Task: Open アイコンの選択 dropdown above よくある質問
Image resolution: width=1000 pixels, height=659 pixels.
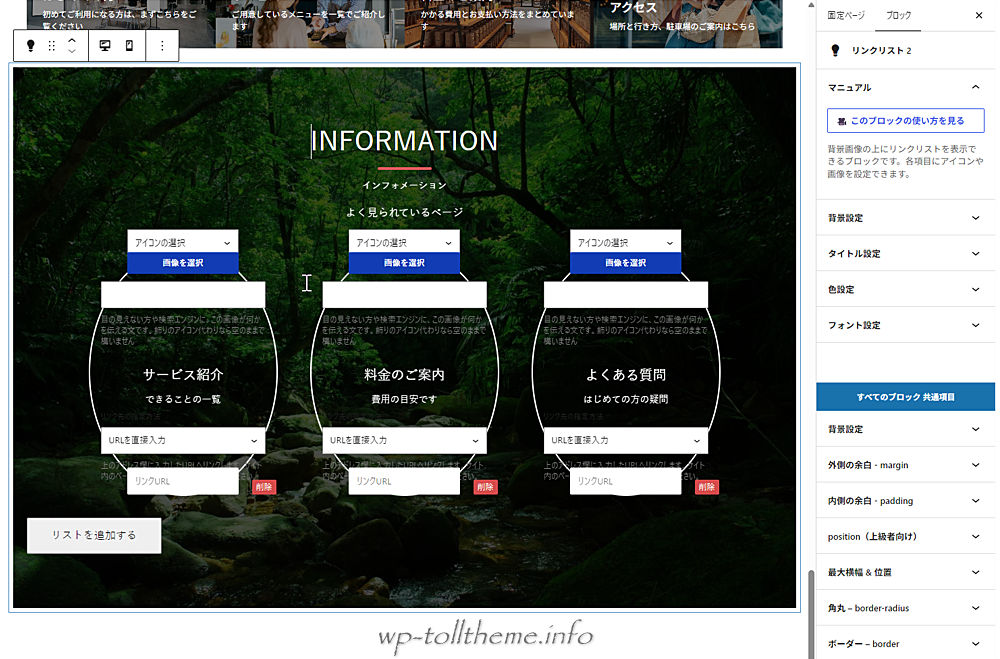Action: [626, 242]
